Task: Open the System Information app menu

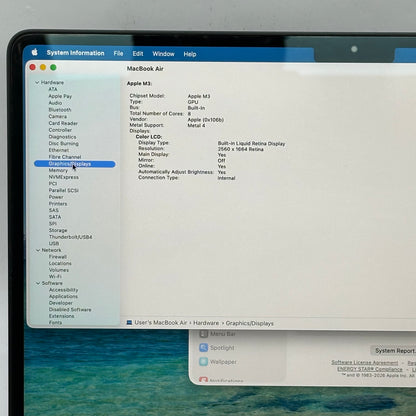Action: tap(75, 53)
